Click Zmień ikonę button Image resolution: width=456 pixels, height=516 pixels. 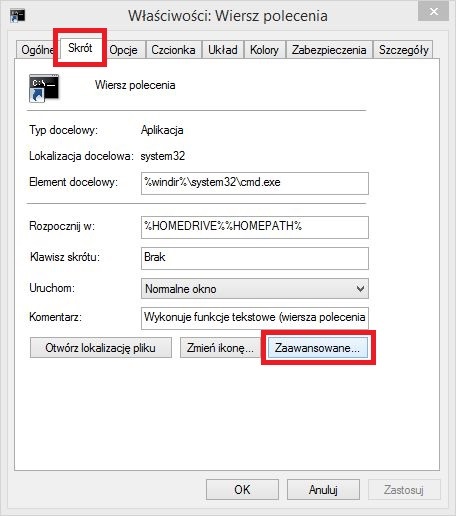[x=220, y=348]
